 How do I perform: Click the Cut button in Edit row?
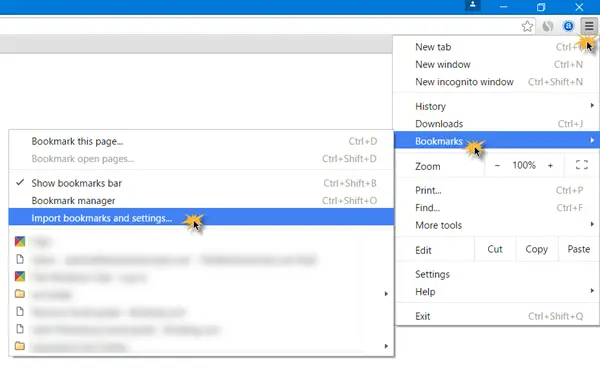tap(495, 249)
